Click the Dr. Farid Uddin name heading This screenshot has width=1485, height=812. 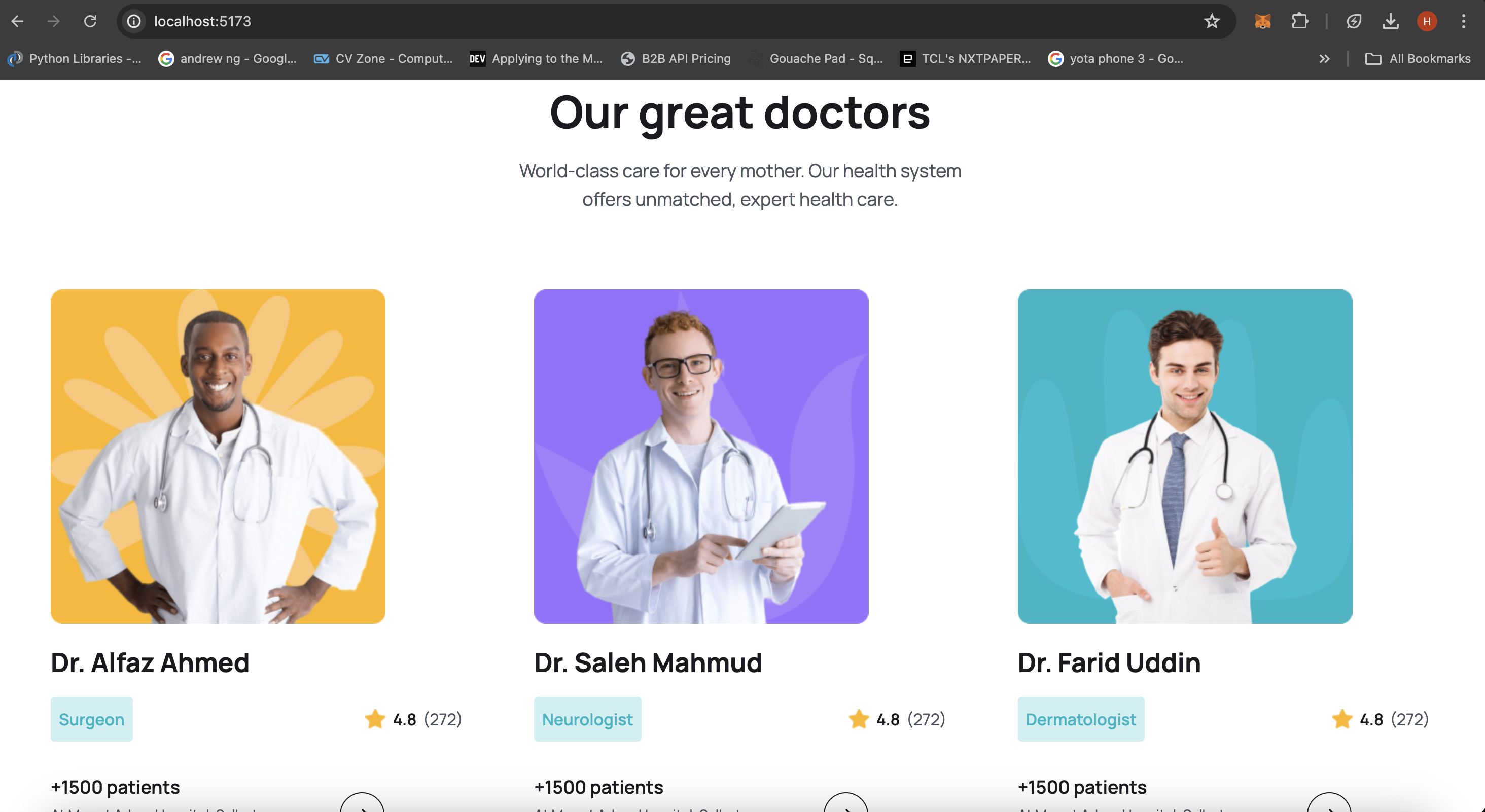1109,663
